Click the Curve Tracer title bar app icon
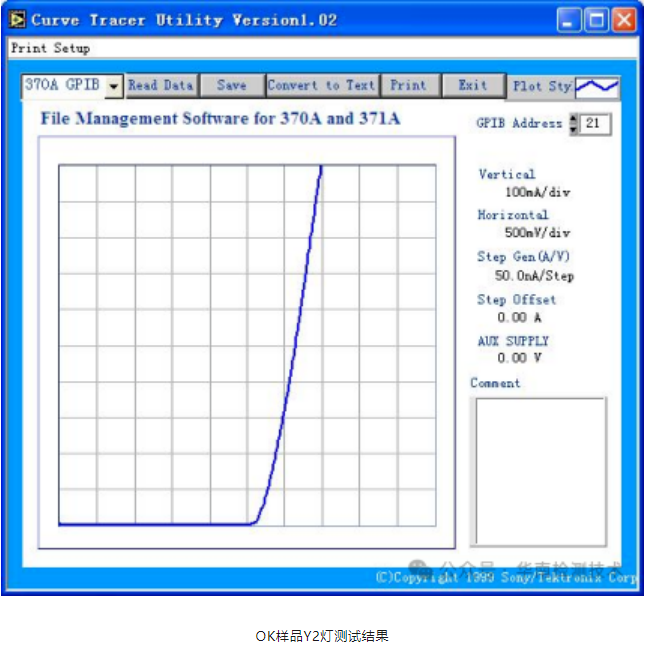 click(17, 20)
